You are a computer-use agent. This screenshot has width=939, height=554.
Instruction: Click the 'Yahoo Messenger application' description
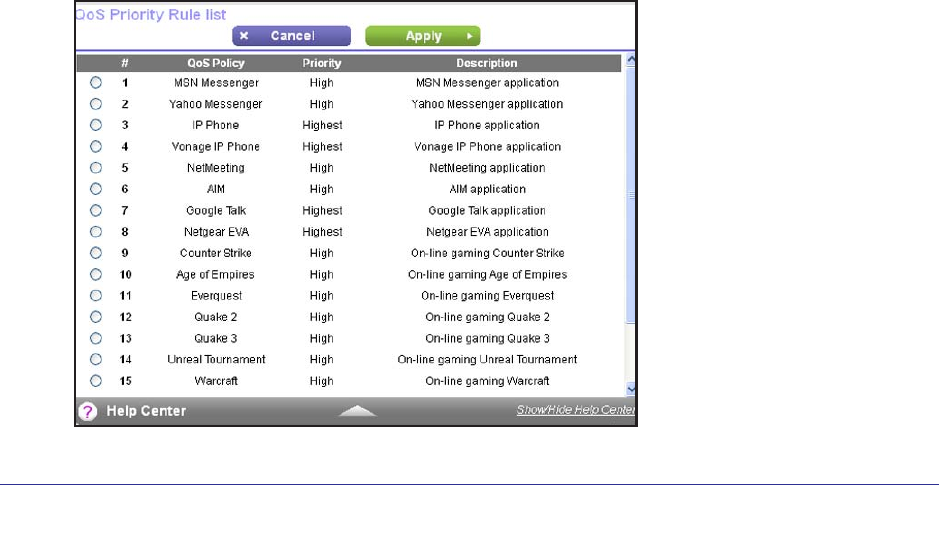coord(487,104)
